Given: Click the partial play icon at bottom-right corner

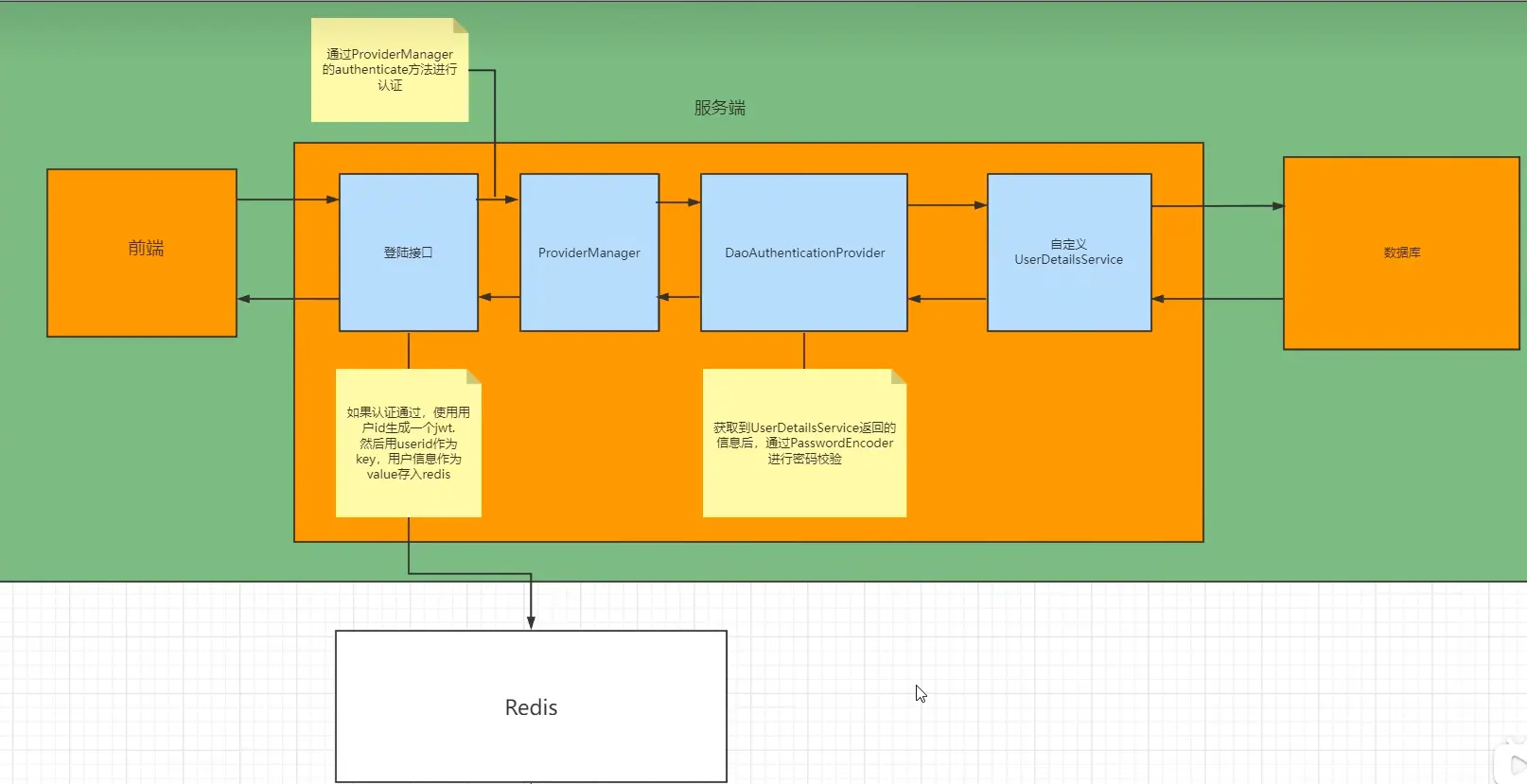Looking at the screenshot, I should [x=1517, y=764].
